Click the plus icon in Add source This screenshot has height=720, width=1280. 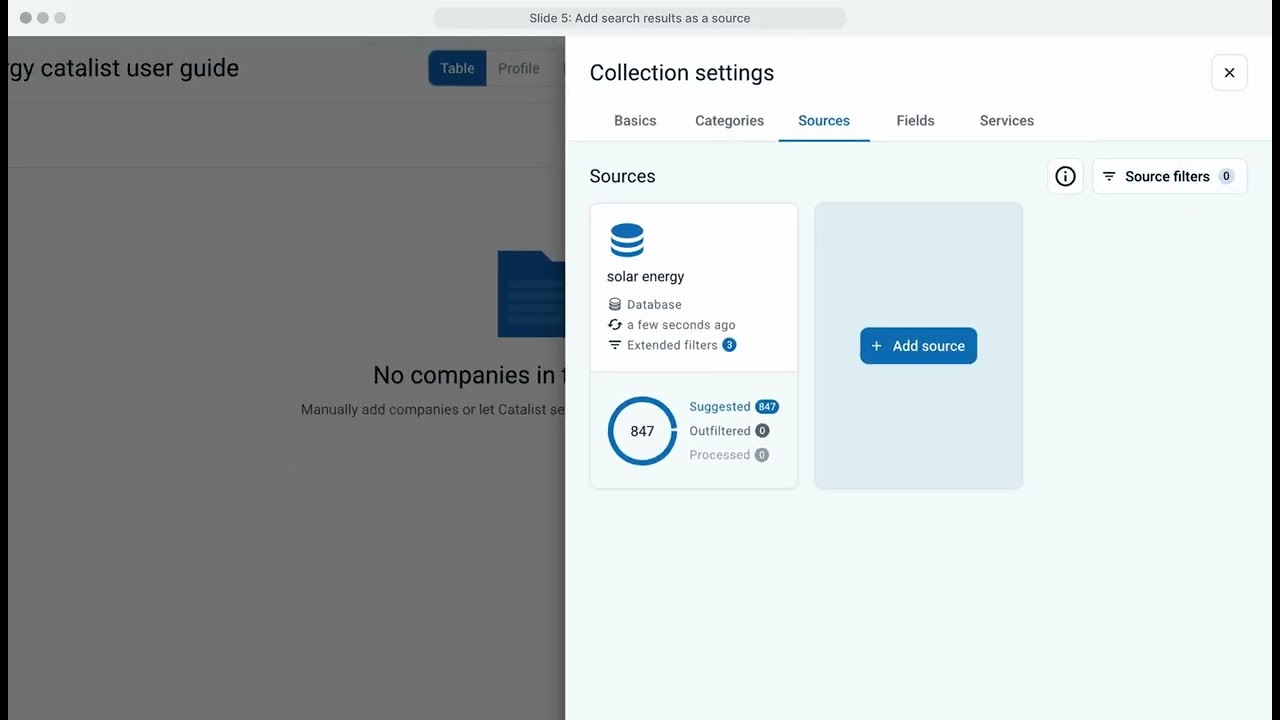pos(877,346)
